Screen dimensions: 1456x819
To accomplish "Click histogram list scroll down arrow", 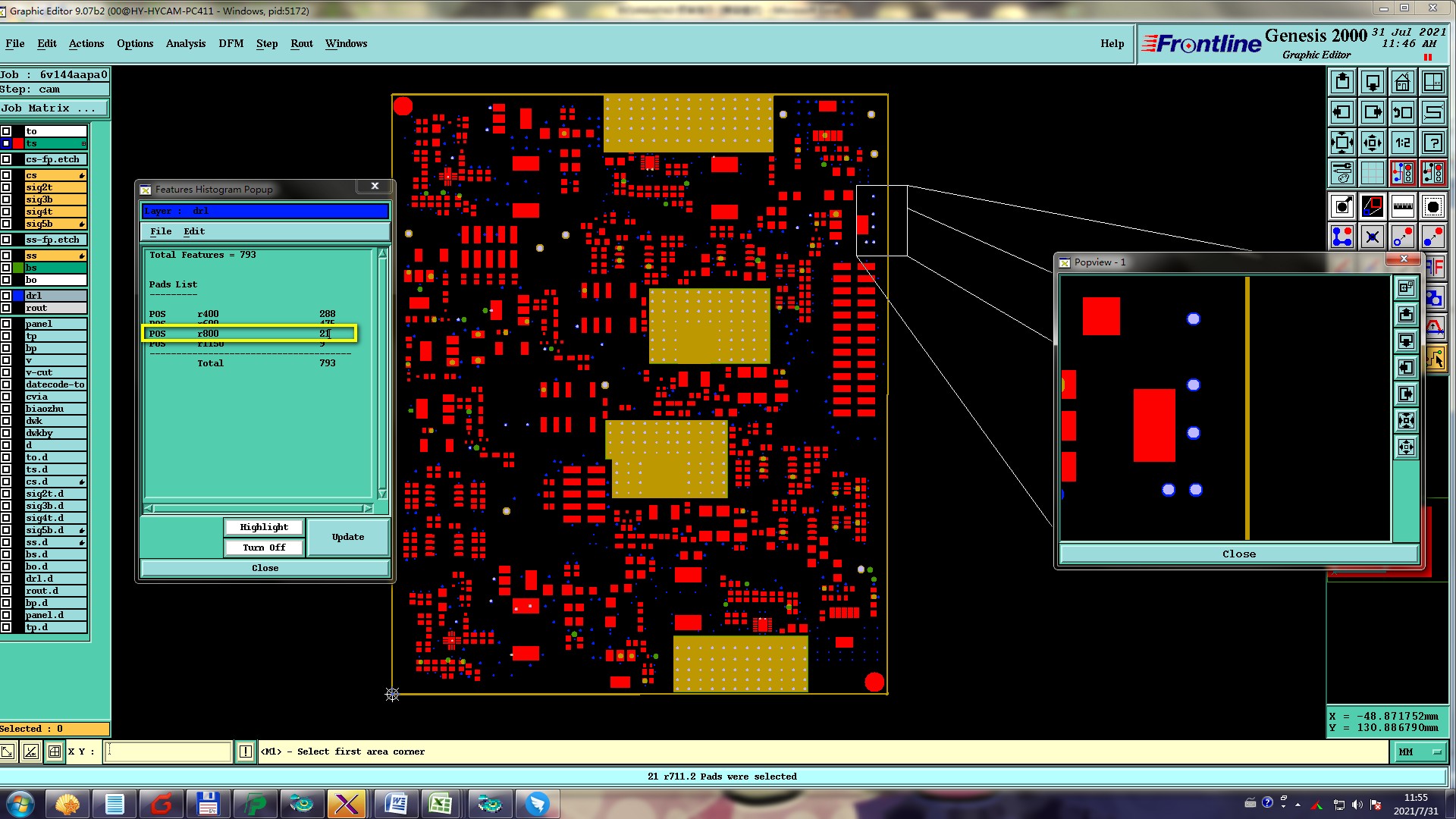I will click(x=382, y=494).
